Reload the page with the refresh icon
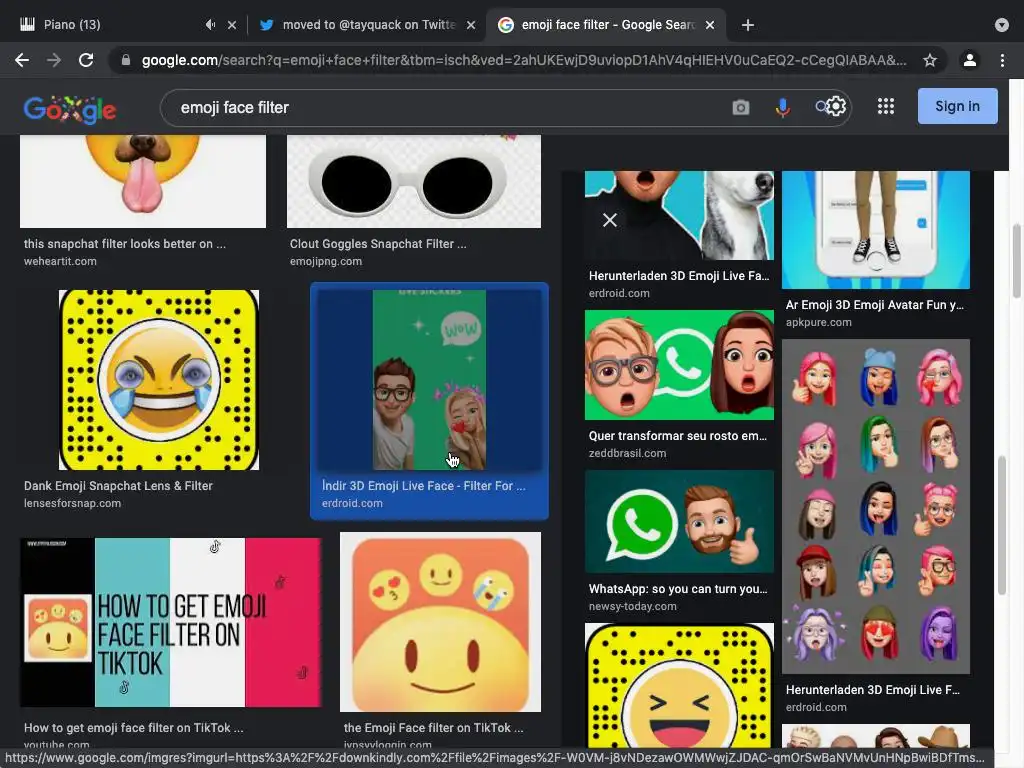The height and width of the screenshot is (768, 1024). [86, 60]
